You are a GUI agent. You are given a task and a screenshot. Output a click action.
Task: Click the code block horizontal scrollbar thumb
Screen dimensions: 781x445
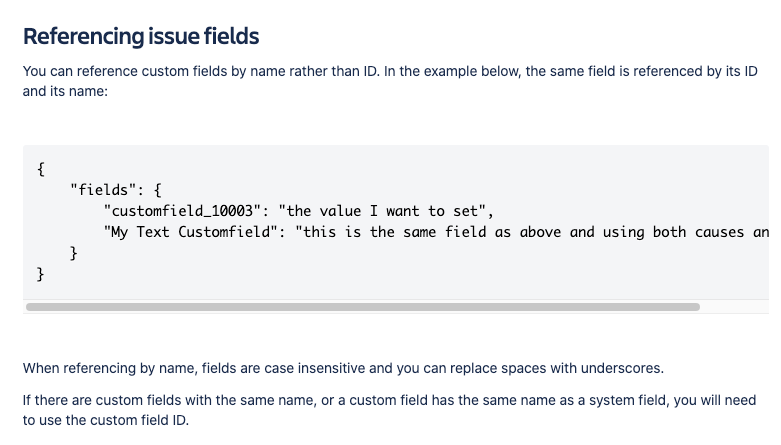point(363,307)
